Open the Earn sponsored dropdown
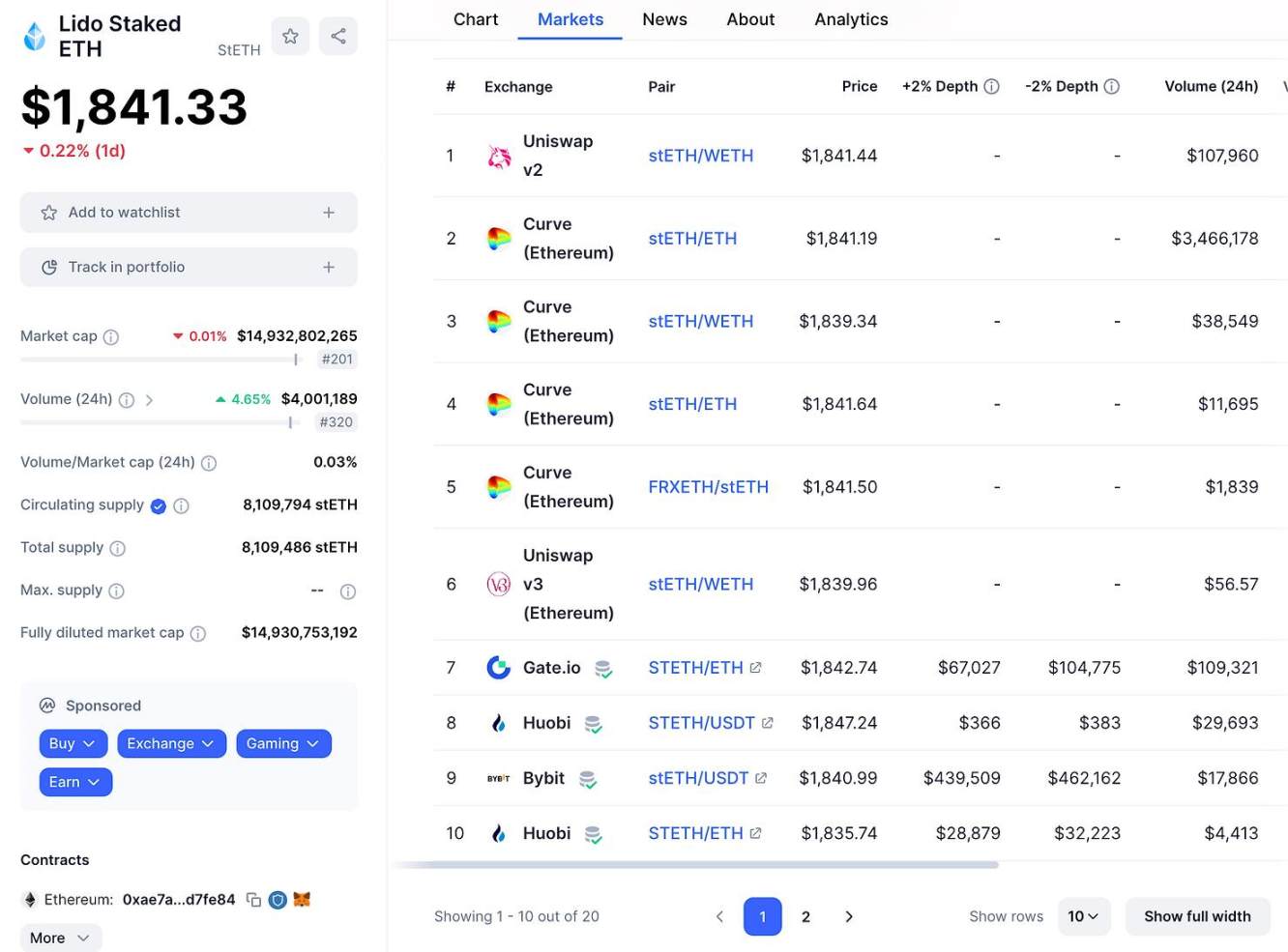The width and height of the screenshot is (1288, 952). click(x=75, y=782)
